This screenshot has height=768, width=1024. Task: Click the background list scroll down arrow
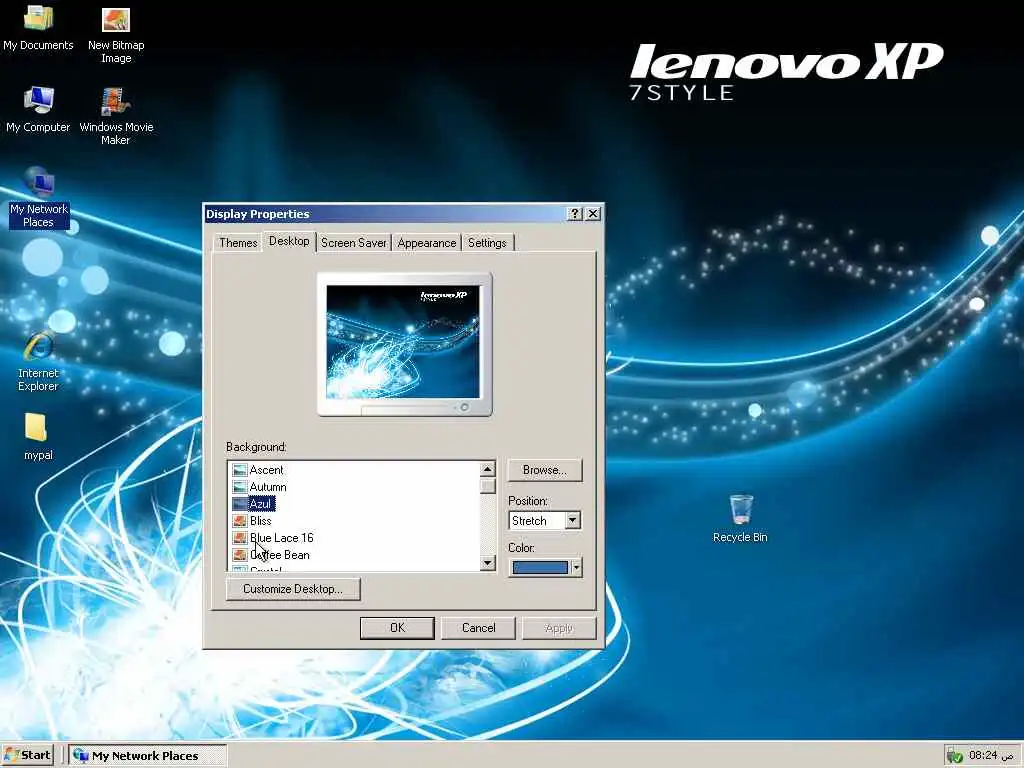tap(487, 563)
